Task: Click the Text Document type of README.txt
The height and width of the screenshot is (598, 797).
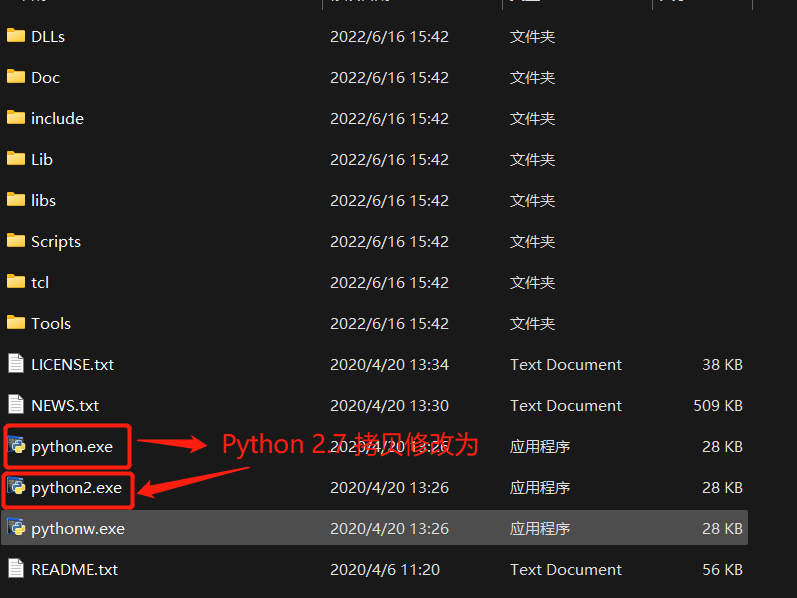Action: click(566, 570)
